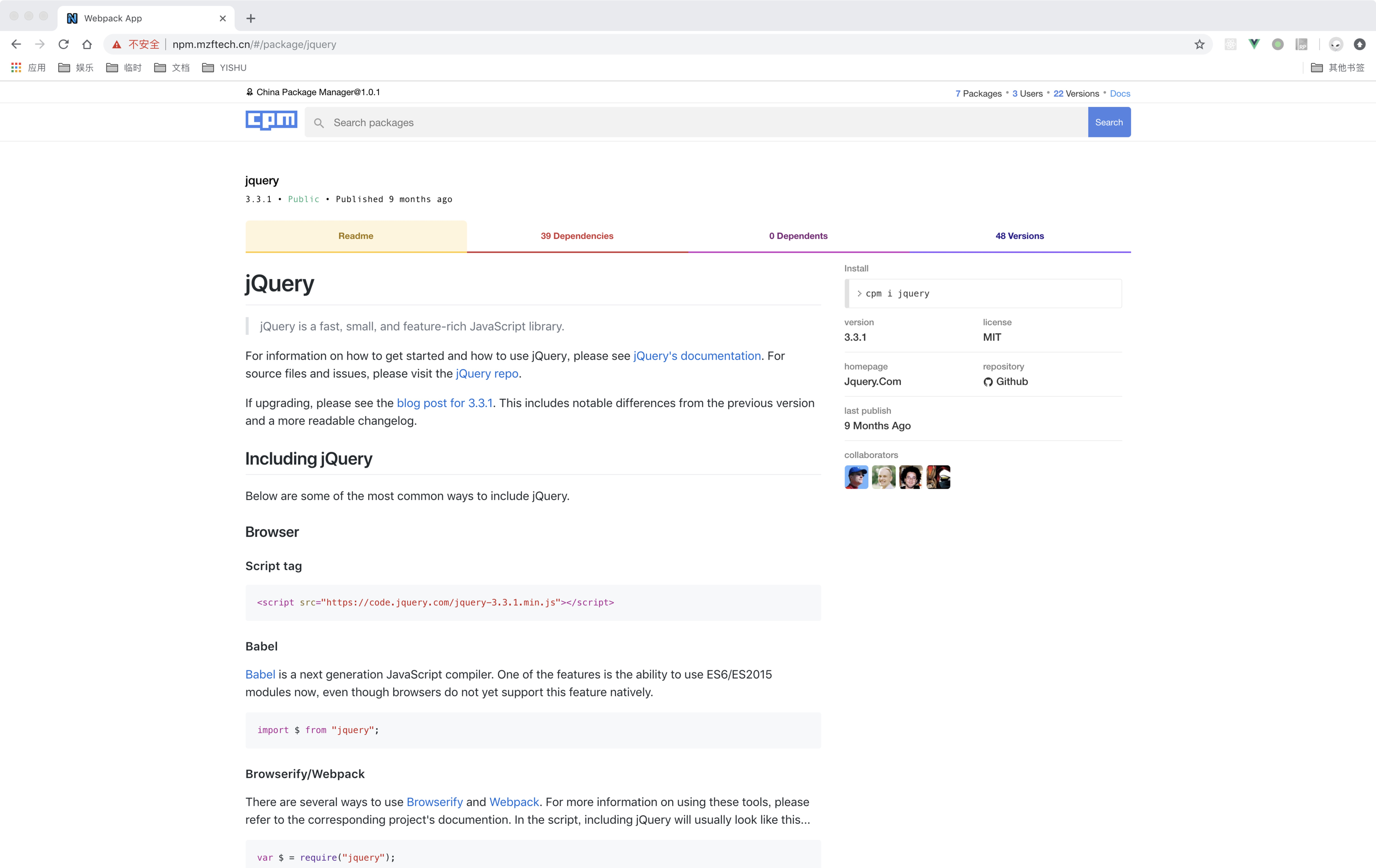Click the 9 Months Ago value

877,426
